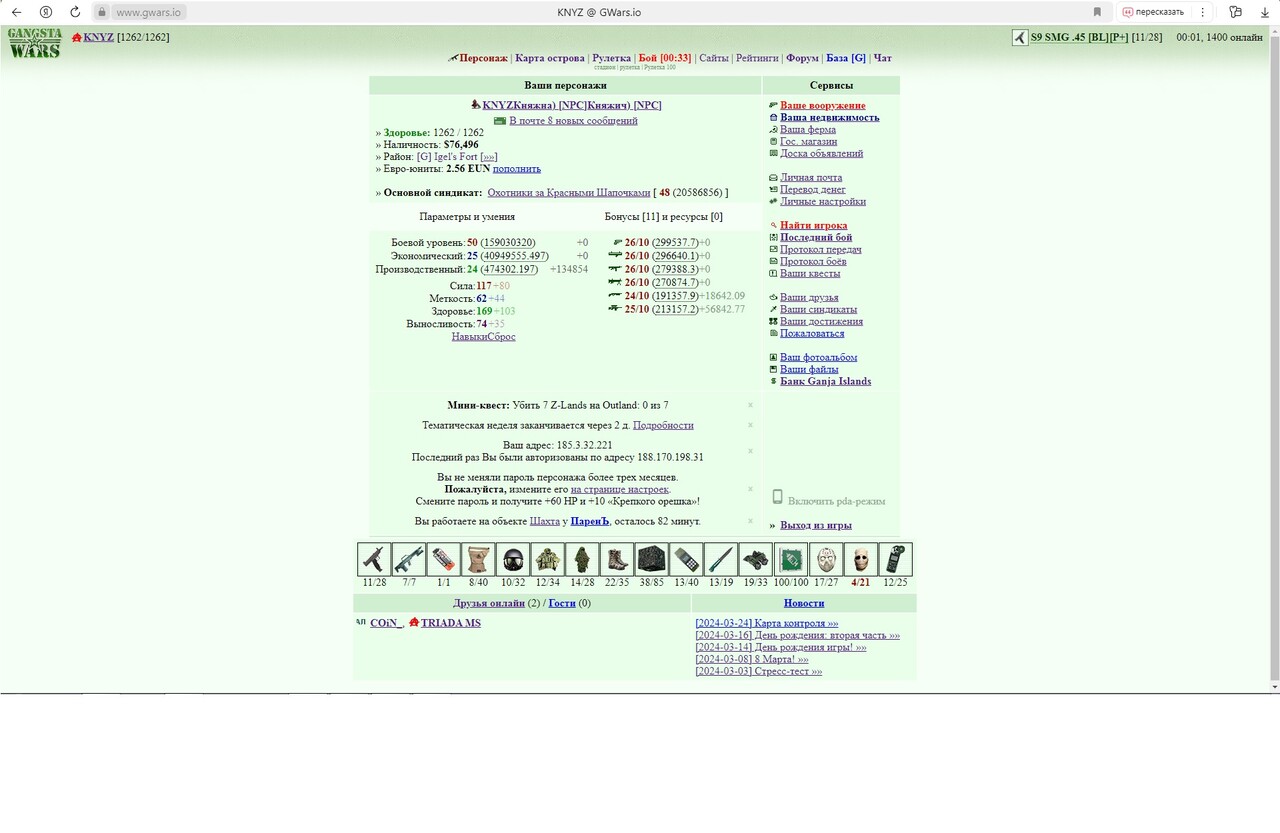Open the grenade item labeled 1/1
The width and height of the screenshot is (1280, 833).
(444, 559)
